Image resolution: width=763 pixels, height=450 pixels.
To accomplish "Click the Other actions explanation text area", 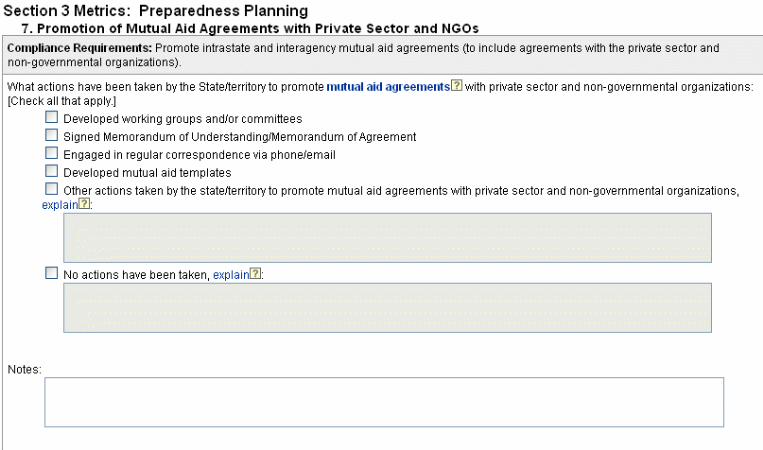I will coord(387,237).
